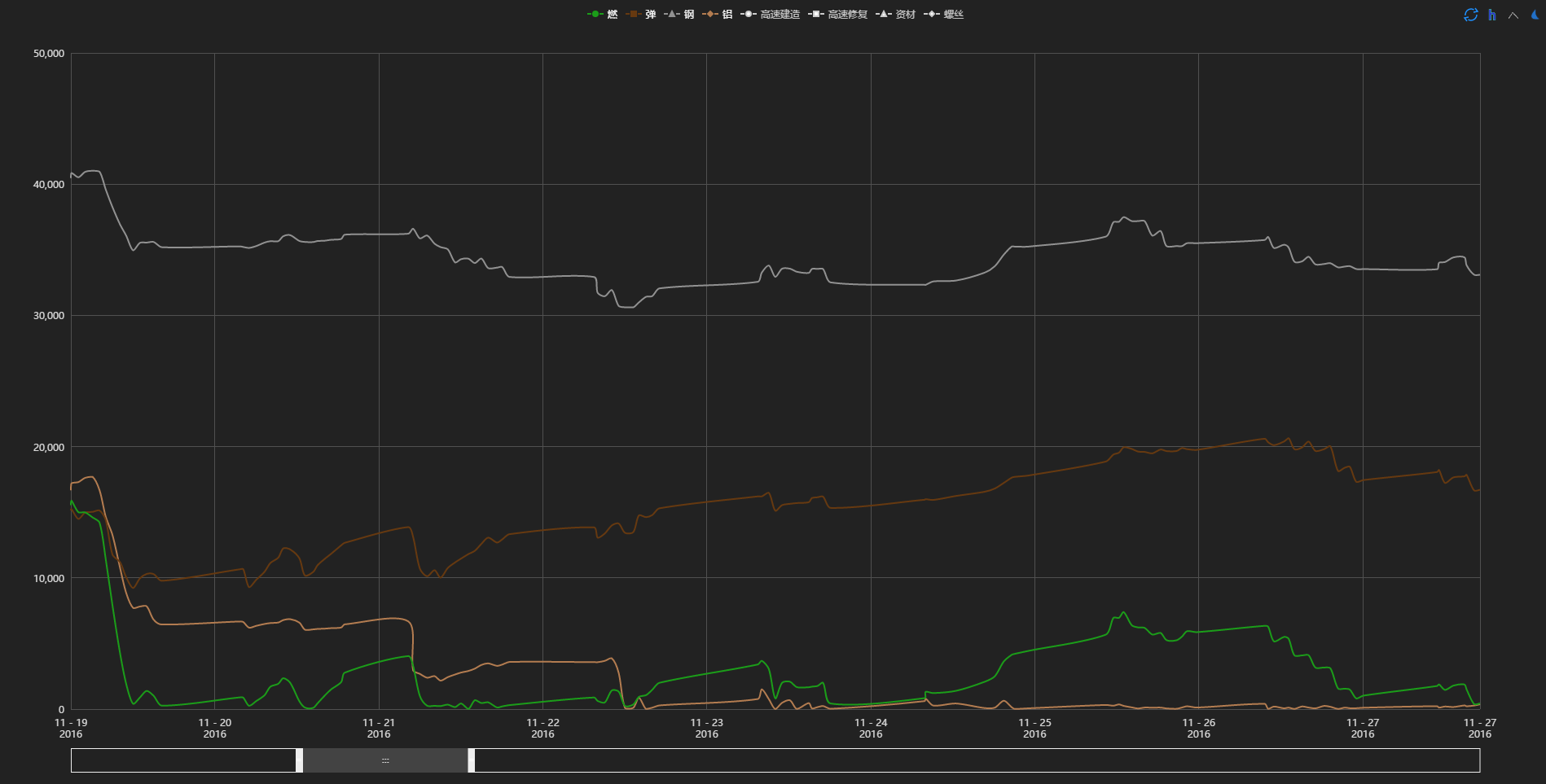This screenshot has width=1546, height=784.
Task: Click the blue fin-shaped icon top right
Action: (1535, 15)
